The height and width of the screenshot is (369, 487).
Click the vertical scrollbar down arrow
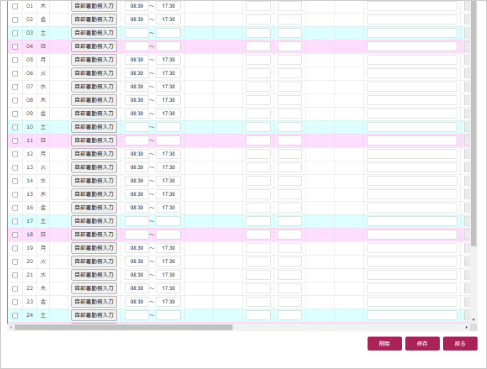tap(473, 320)
